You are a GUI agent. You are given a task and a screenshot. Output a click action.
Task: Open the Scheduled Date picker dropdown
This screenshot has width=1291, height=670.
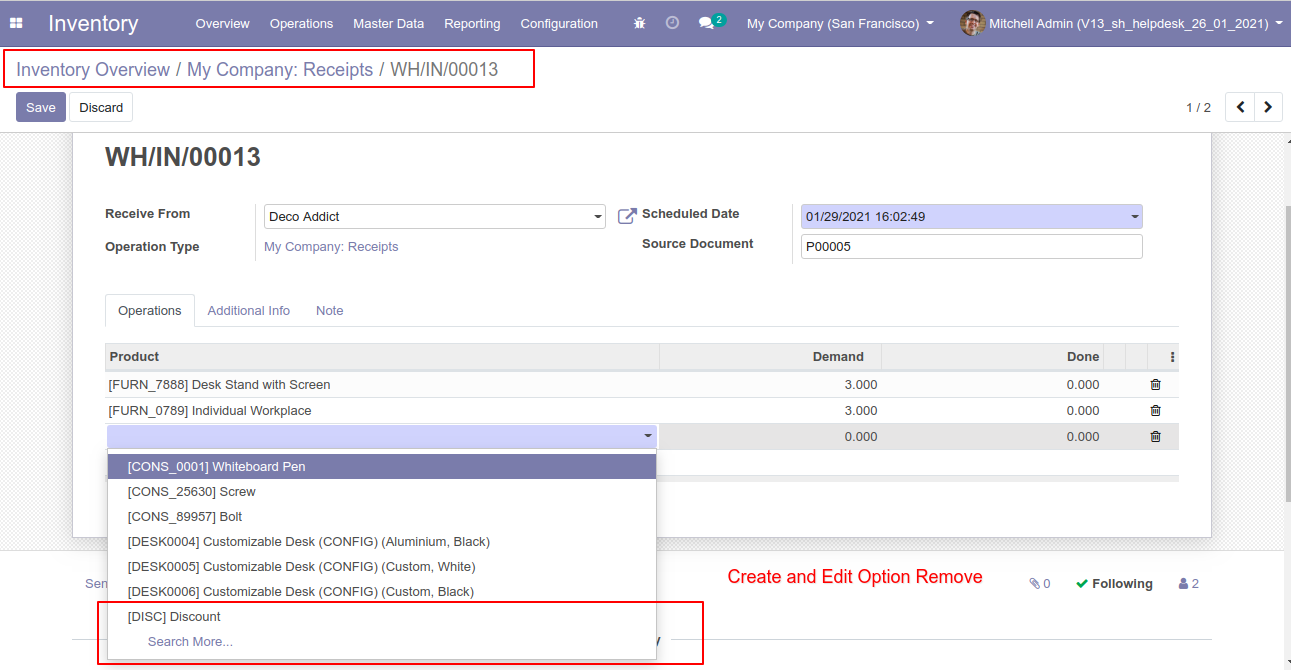pyautogui.click(x=1134, y=217)
